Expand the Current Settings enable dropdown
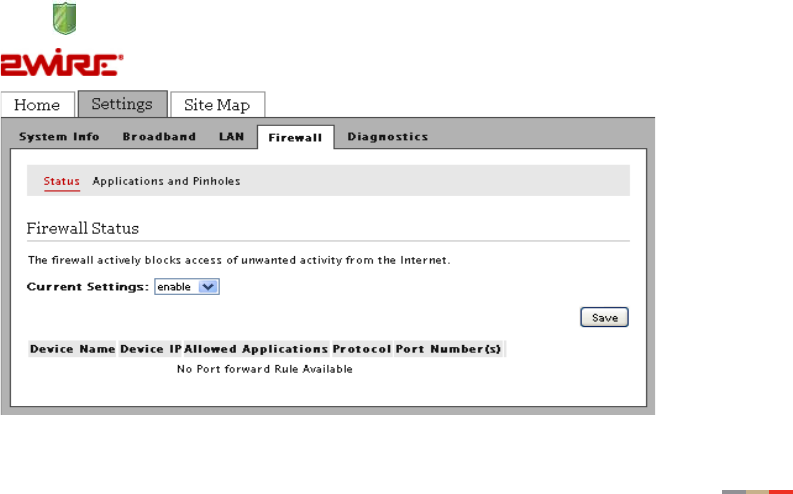Image resolution: width=793 pixels, height=494 pixels. (x=187, y=287)
